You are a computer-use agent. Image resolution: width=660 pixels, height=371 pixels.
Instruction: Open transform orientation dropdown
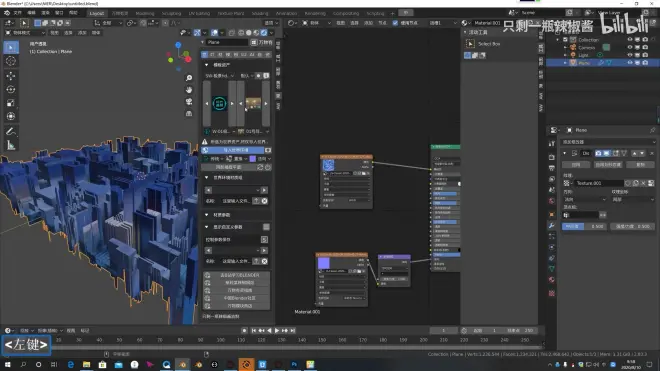(x=108, y=23)
